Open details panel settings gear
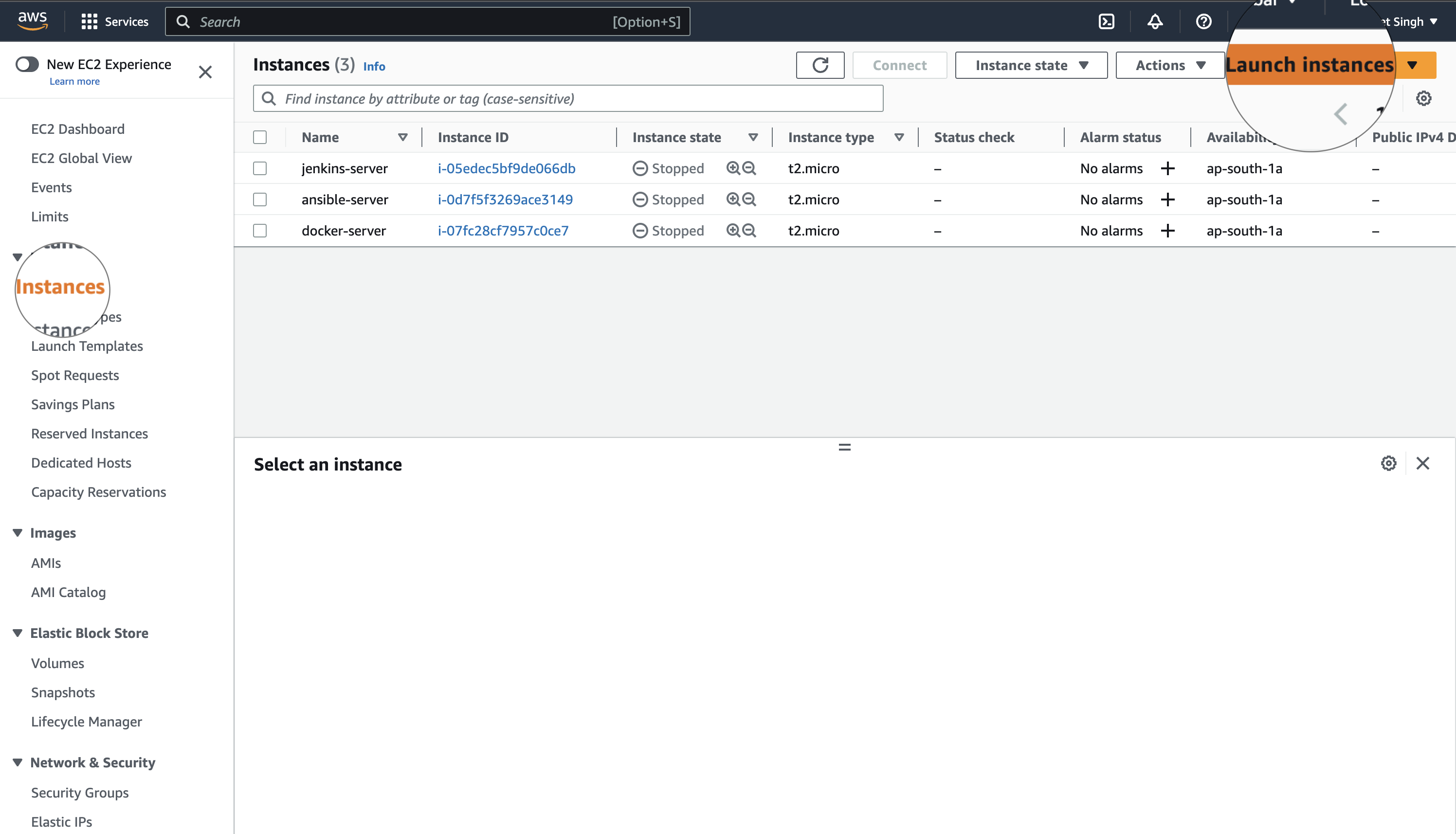Screen dimensions: 1456x834 pyautogui.click(x=1388, y=463)
